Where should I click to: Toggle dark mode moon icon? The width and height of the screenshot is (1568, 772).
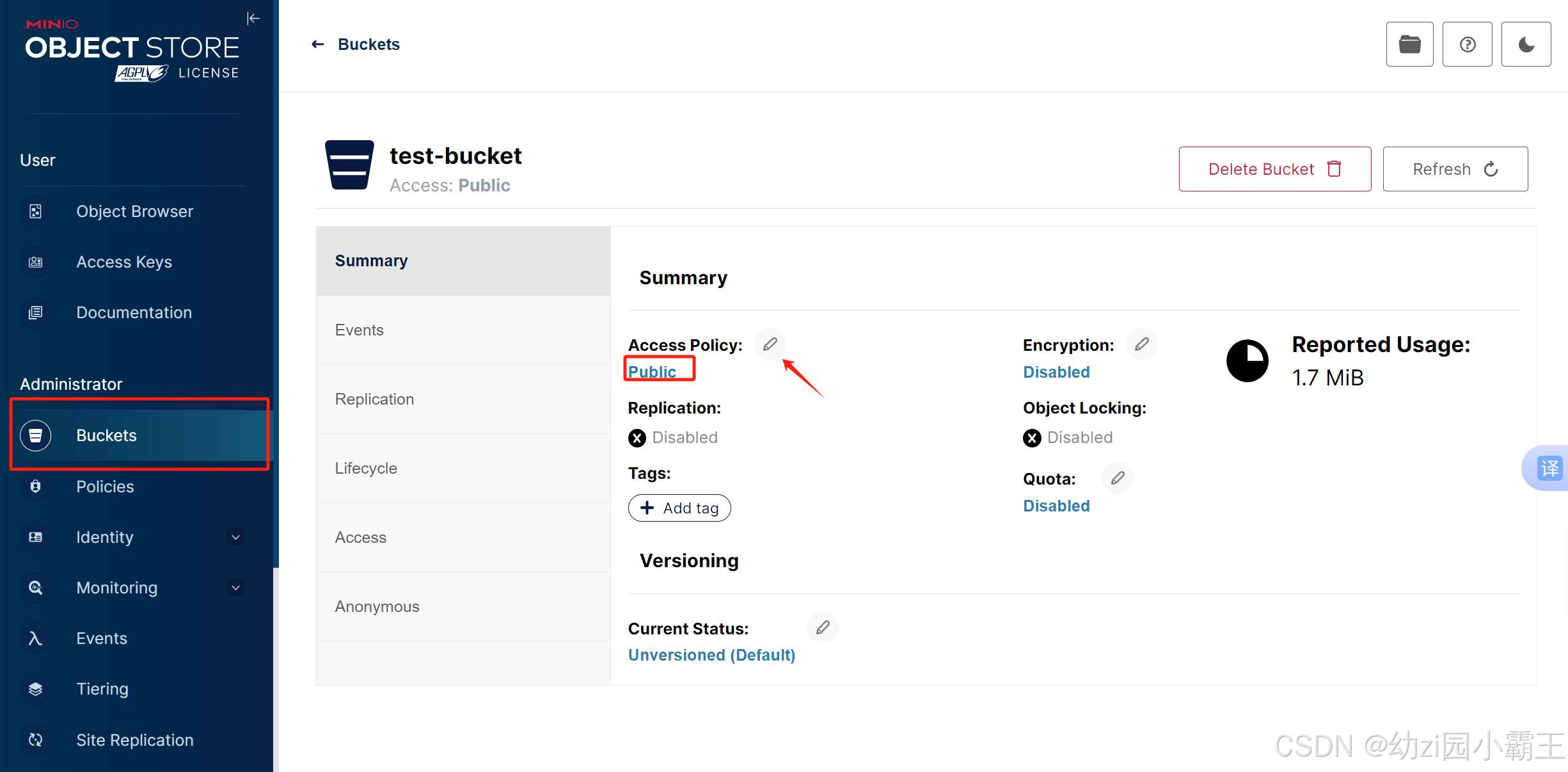(x=1526, y=44)
